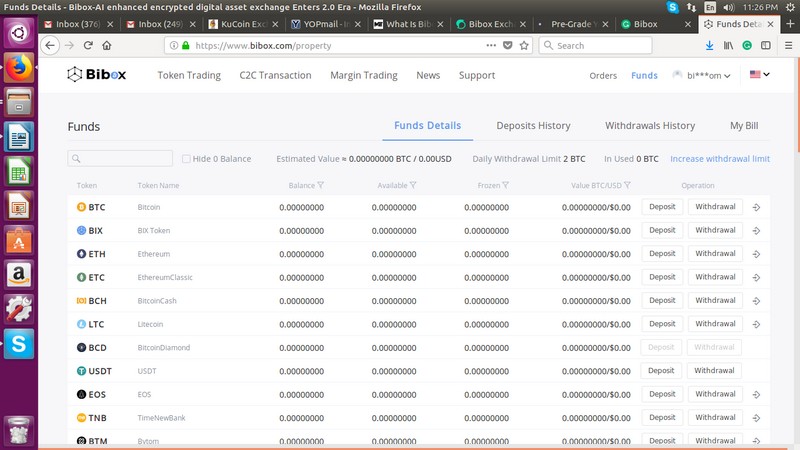Screen dimensions: 800x450
Task: Open the Support menu item
Action: (477, 75)
